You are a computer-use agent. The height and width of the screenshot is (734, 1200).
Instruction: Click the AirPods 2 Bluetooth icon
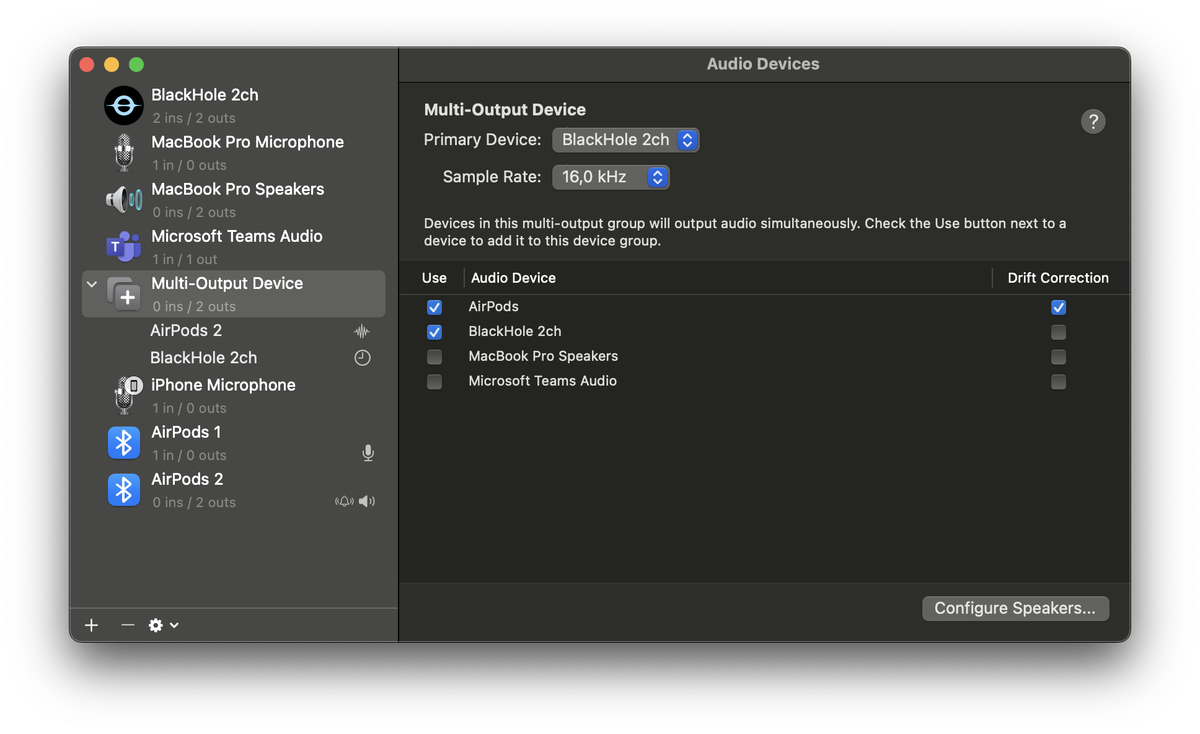click(x=124, y=489)
